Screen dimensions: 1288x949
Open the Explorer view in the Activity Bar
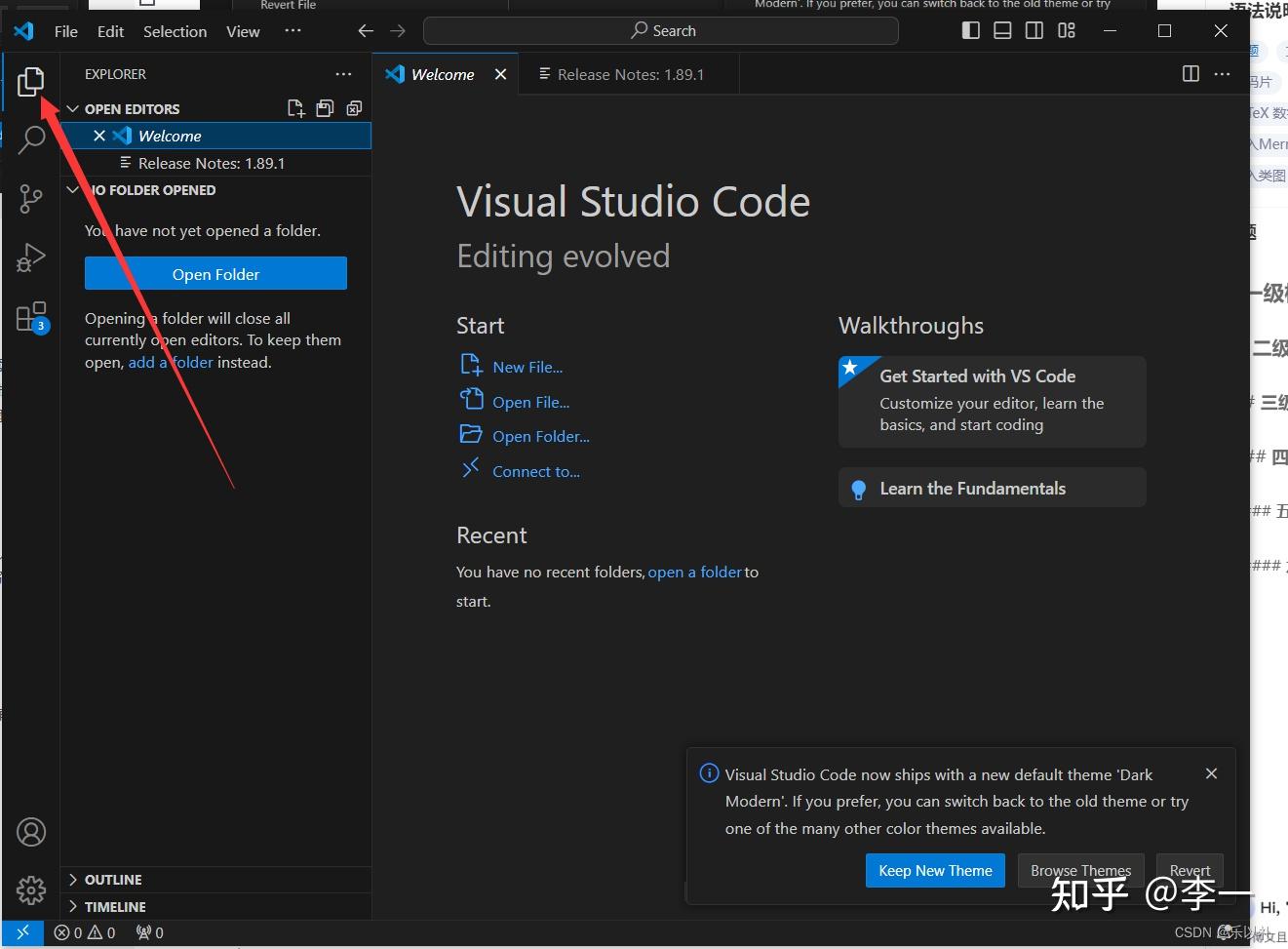(30, 82)
